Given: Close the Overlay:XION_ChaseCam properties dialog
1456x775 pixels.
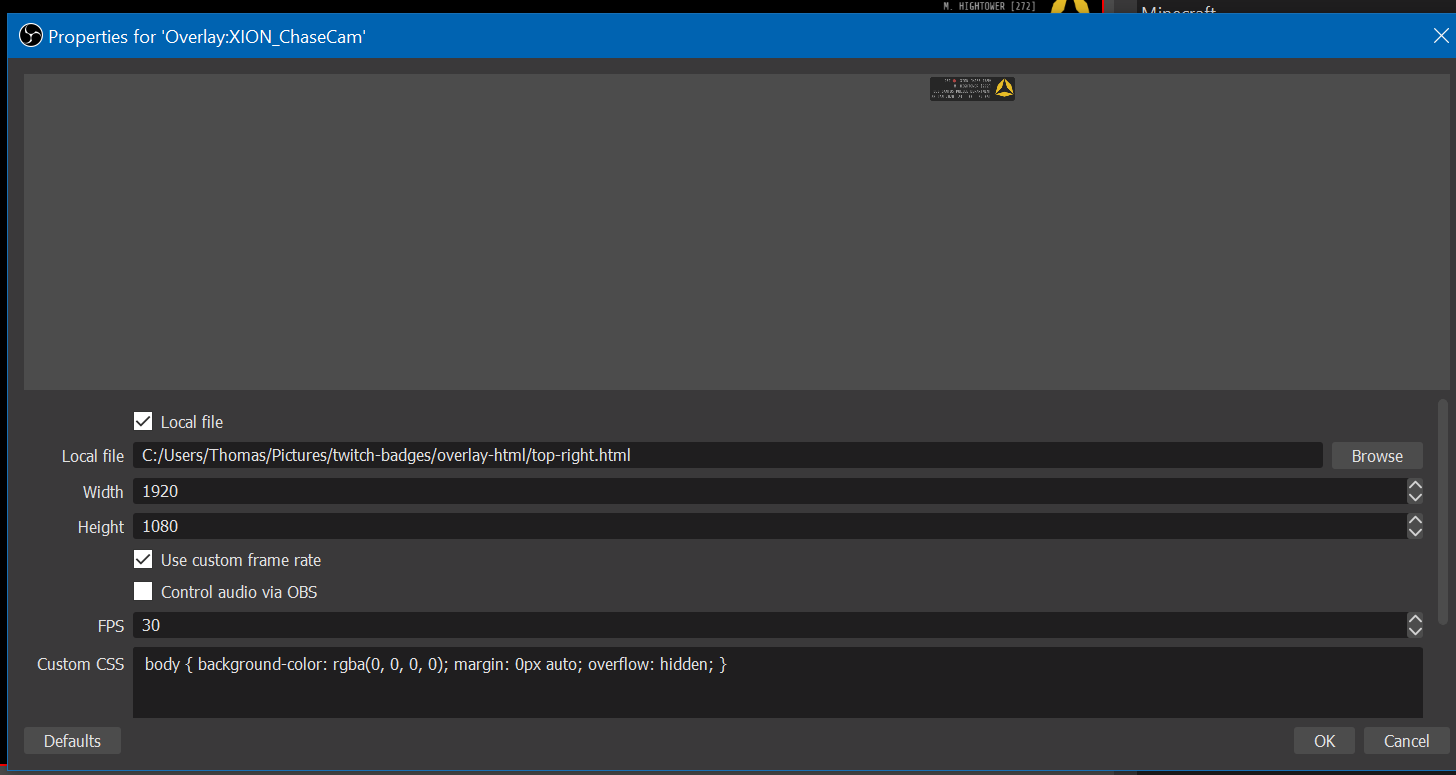Looking at the screenshot, I should coord(1440,37).
